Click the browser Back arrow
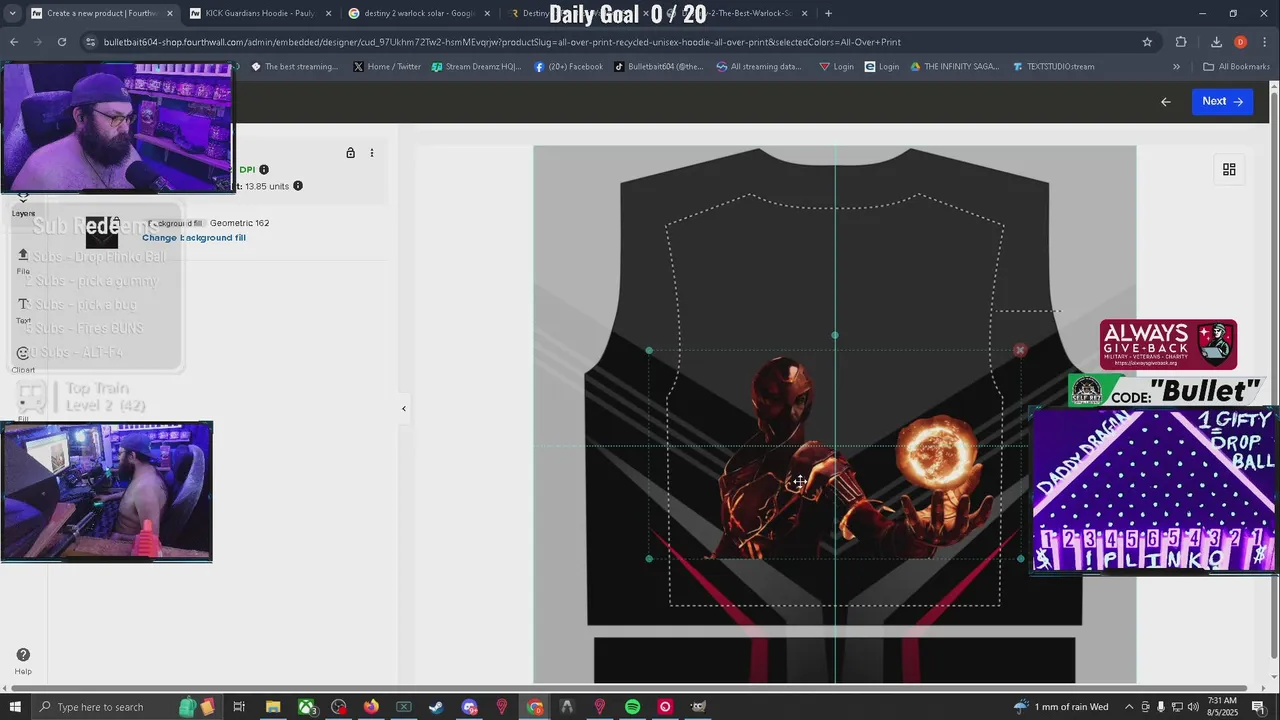The height and width of the screenshot is (720, 1280). click(x=14, y=42)
